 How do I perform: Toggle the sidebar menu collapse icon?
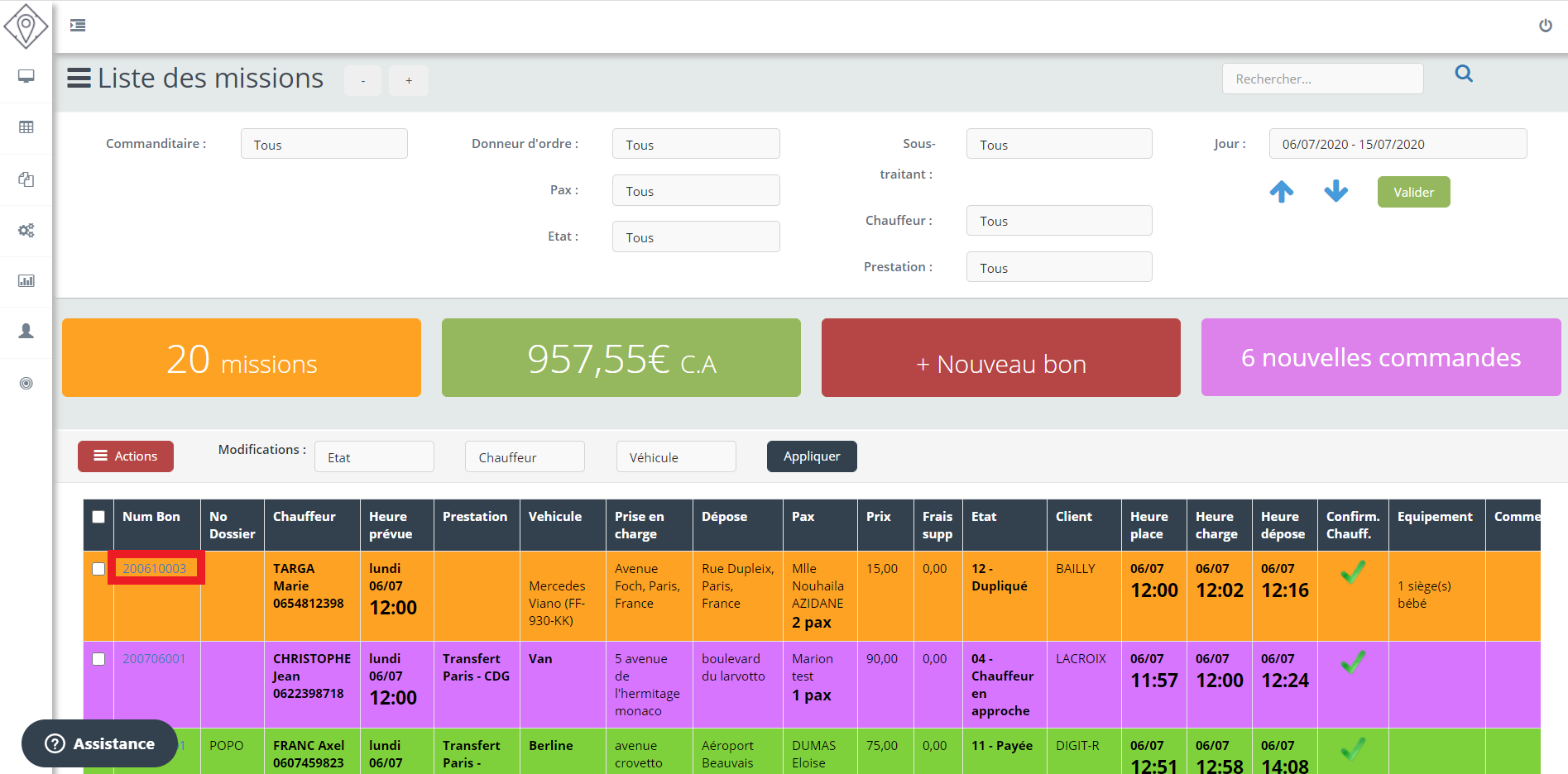[78, 26]
